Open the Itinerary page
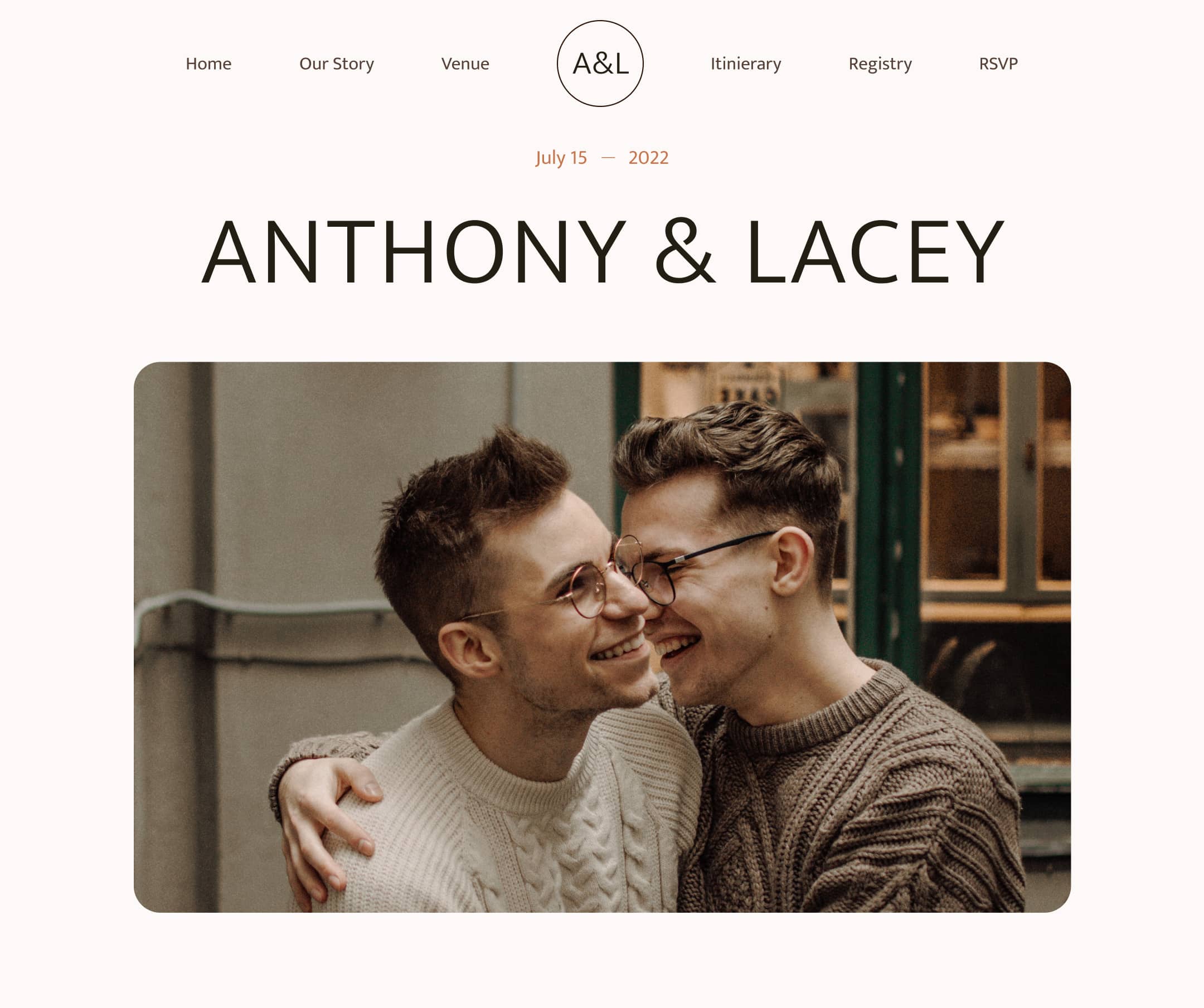The height and width of the screenshot is (1008, 1204). [x=745, y=63]
